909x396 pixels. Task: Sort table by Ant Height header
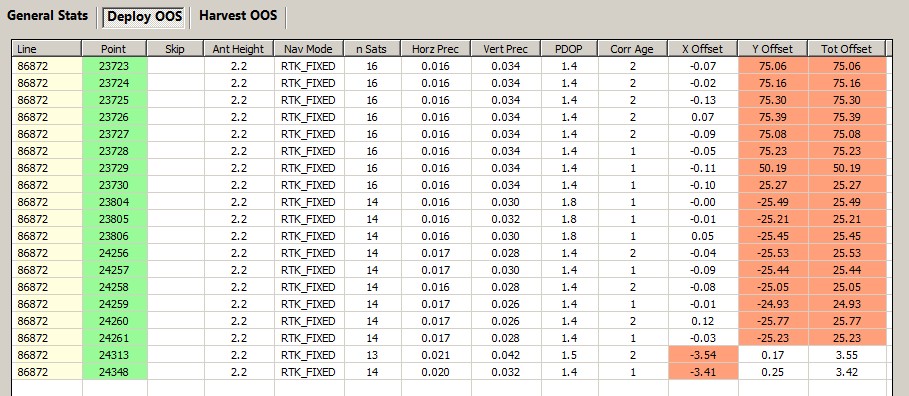[x=238, y=49]
